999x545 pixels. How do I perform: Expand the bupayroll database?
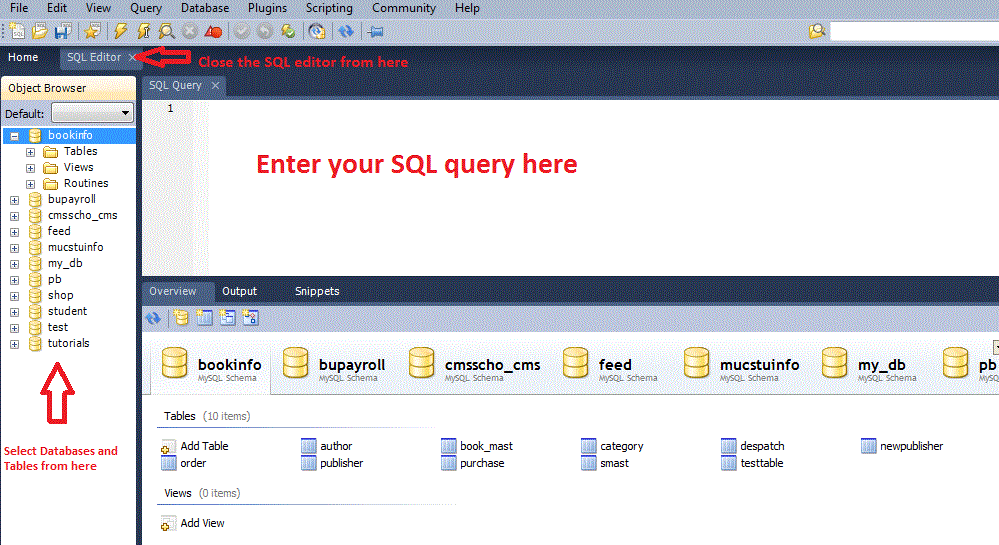tap(14, 200)
